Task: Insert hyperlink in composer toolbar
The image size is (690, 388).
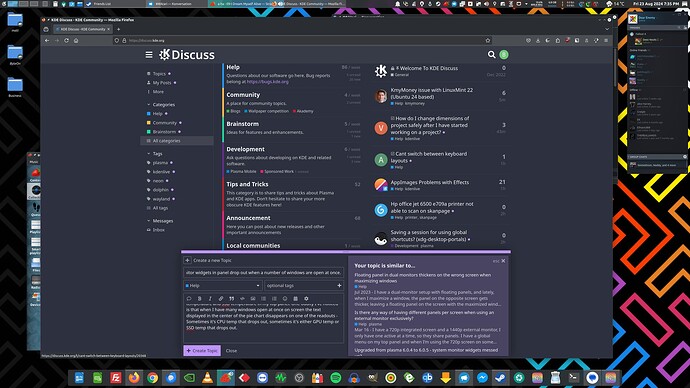Action: click(221, 299)
